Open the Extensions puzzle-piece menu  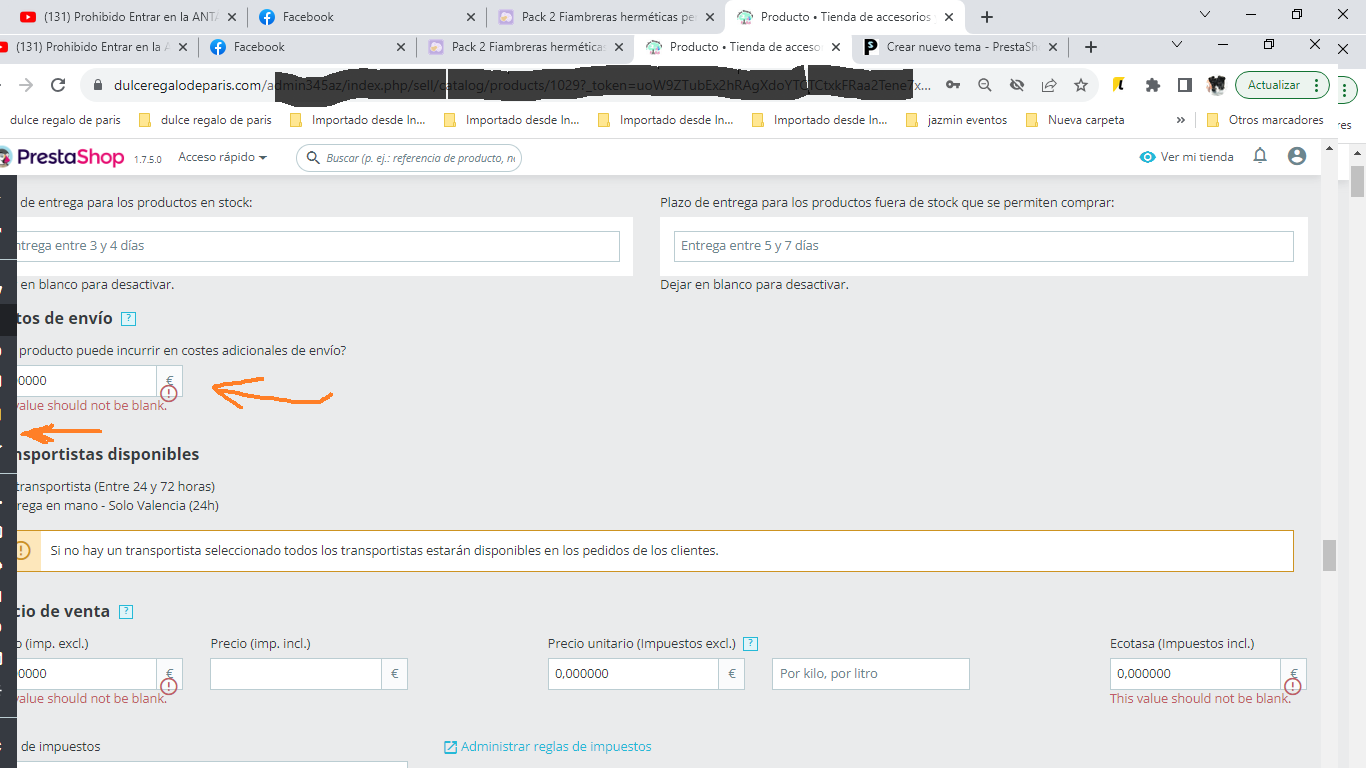[1153, 85]
